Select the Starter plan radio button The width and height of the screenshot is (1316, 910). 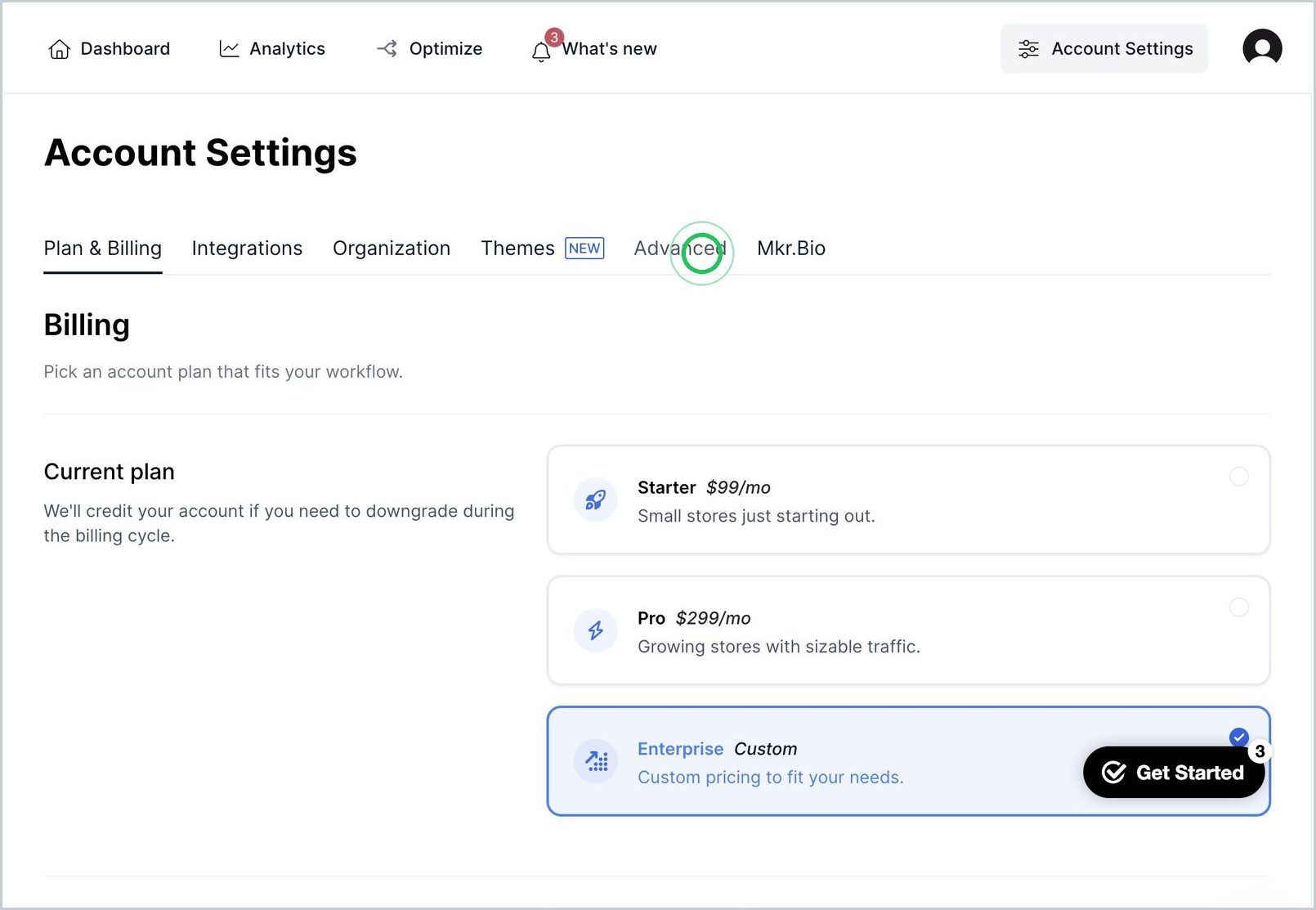[x=1239, y=476]
